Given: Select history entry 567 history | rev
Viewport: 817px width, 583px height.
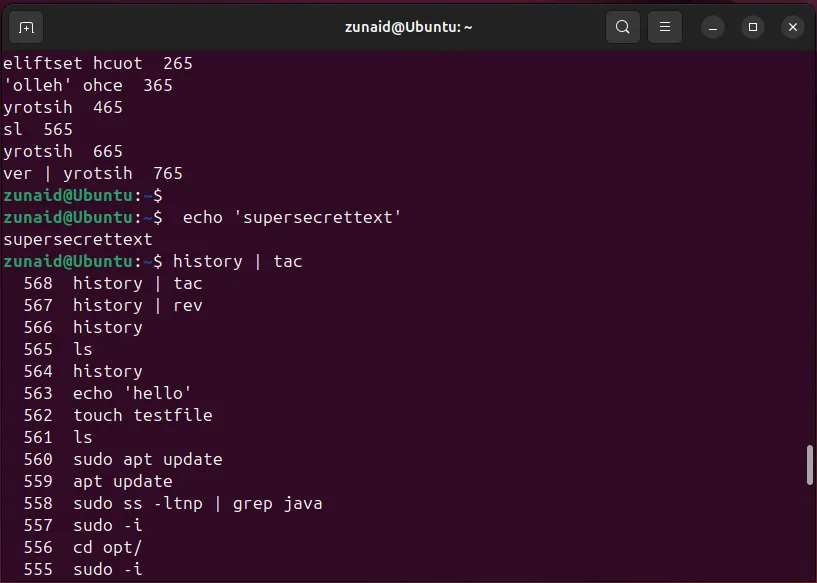Looking at the screenshot, I should click(x=137, y=305).
